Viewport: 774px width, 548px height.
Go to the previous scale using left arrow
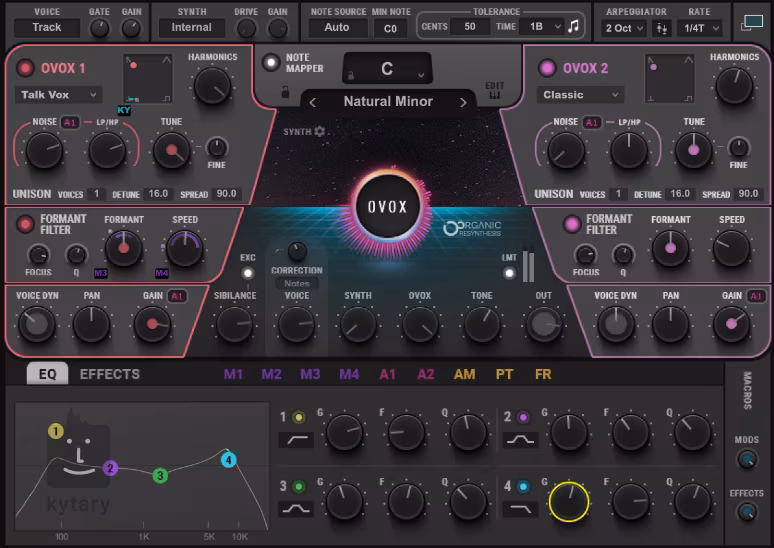[313, 102]
